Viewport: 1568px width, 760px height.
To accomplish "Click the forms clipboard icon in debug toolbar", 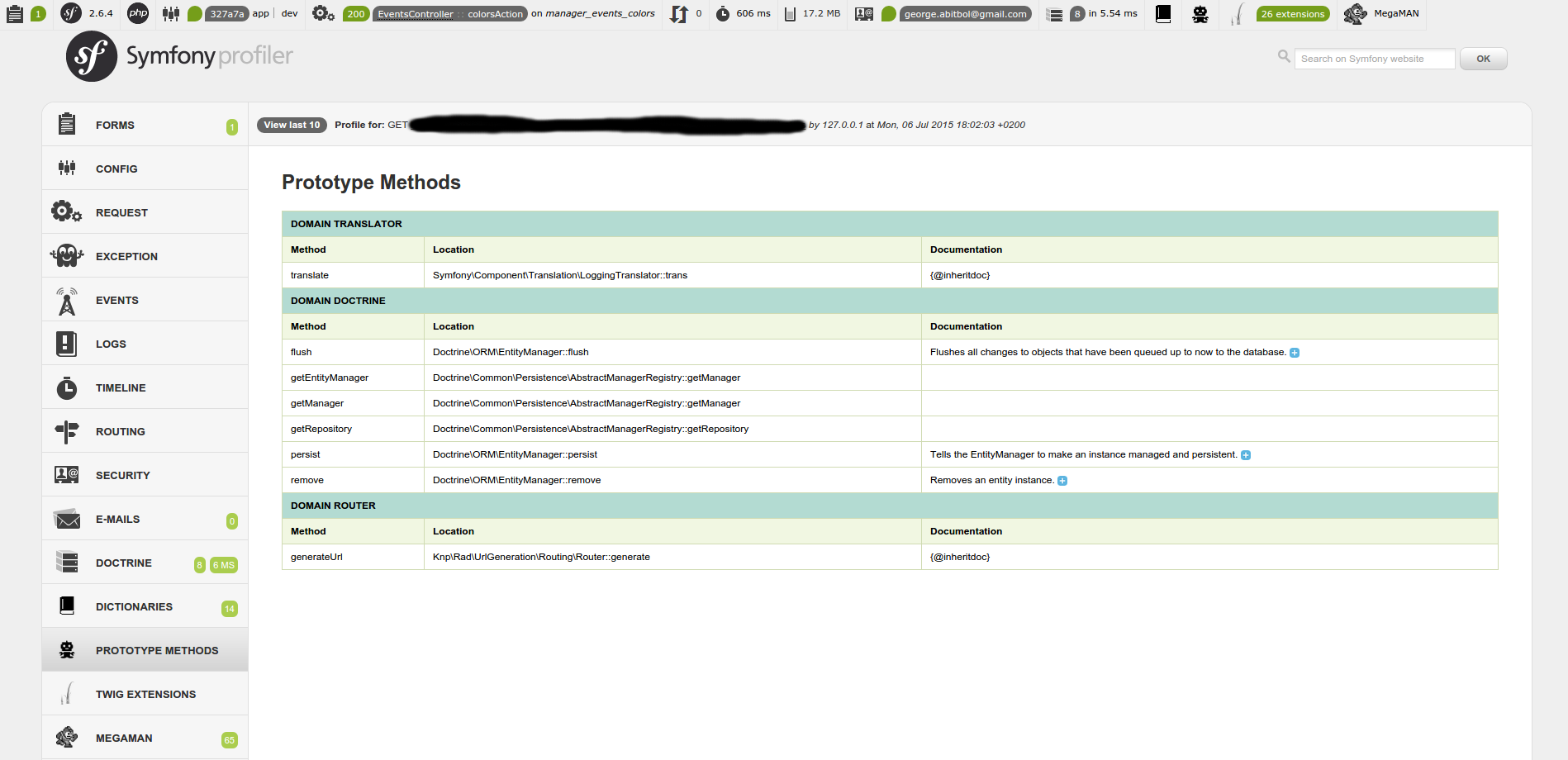I will 15,13.
